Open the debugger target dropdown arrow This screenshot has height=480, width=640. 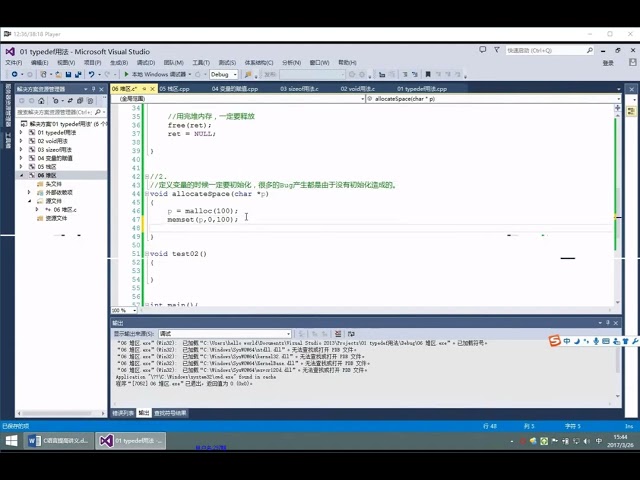pos(190,74)
